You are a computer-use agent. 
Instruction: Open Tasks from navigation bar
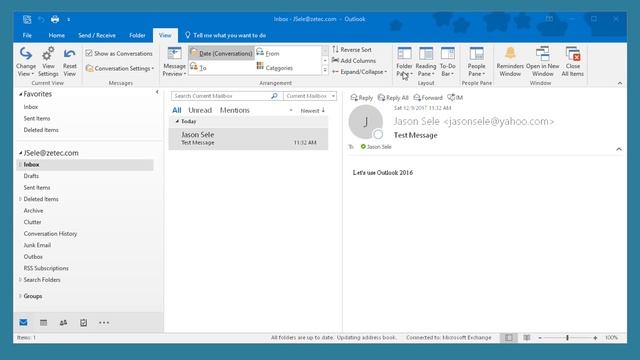[83, 322]
